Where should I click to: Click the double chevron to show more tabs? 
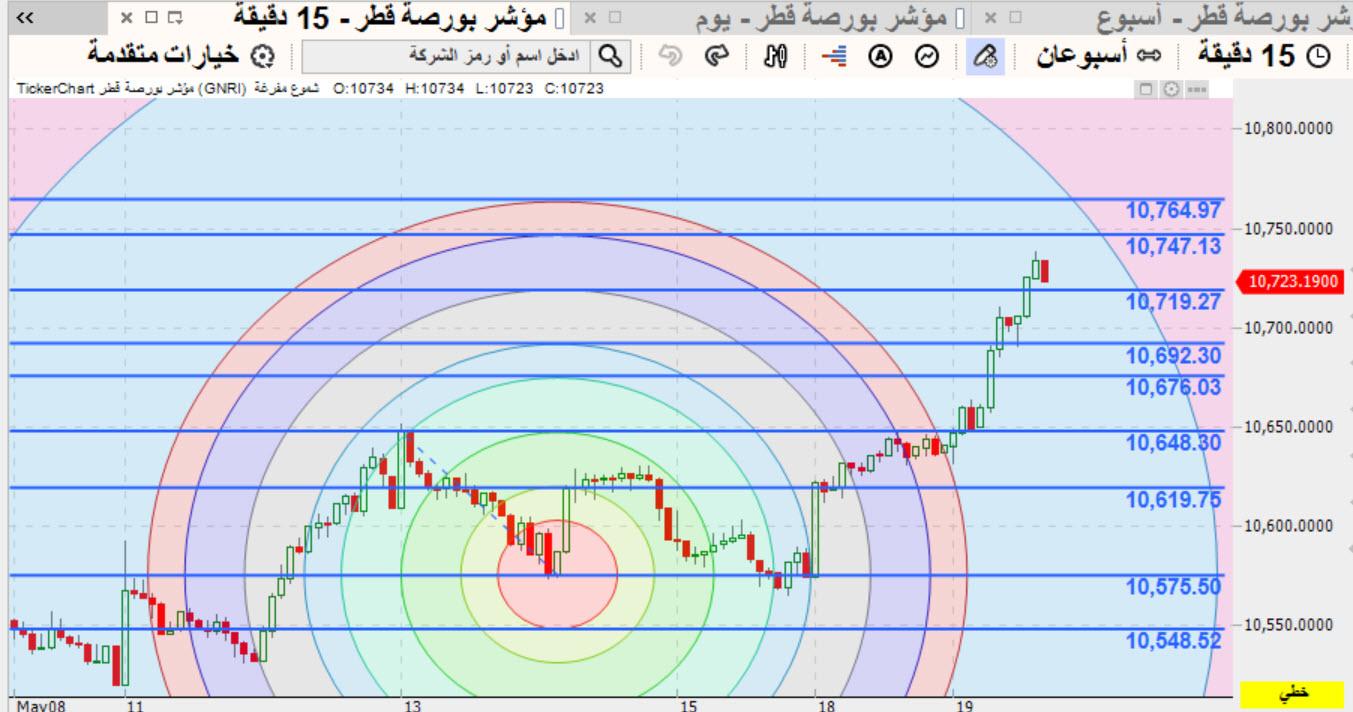tap(26, 18)
